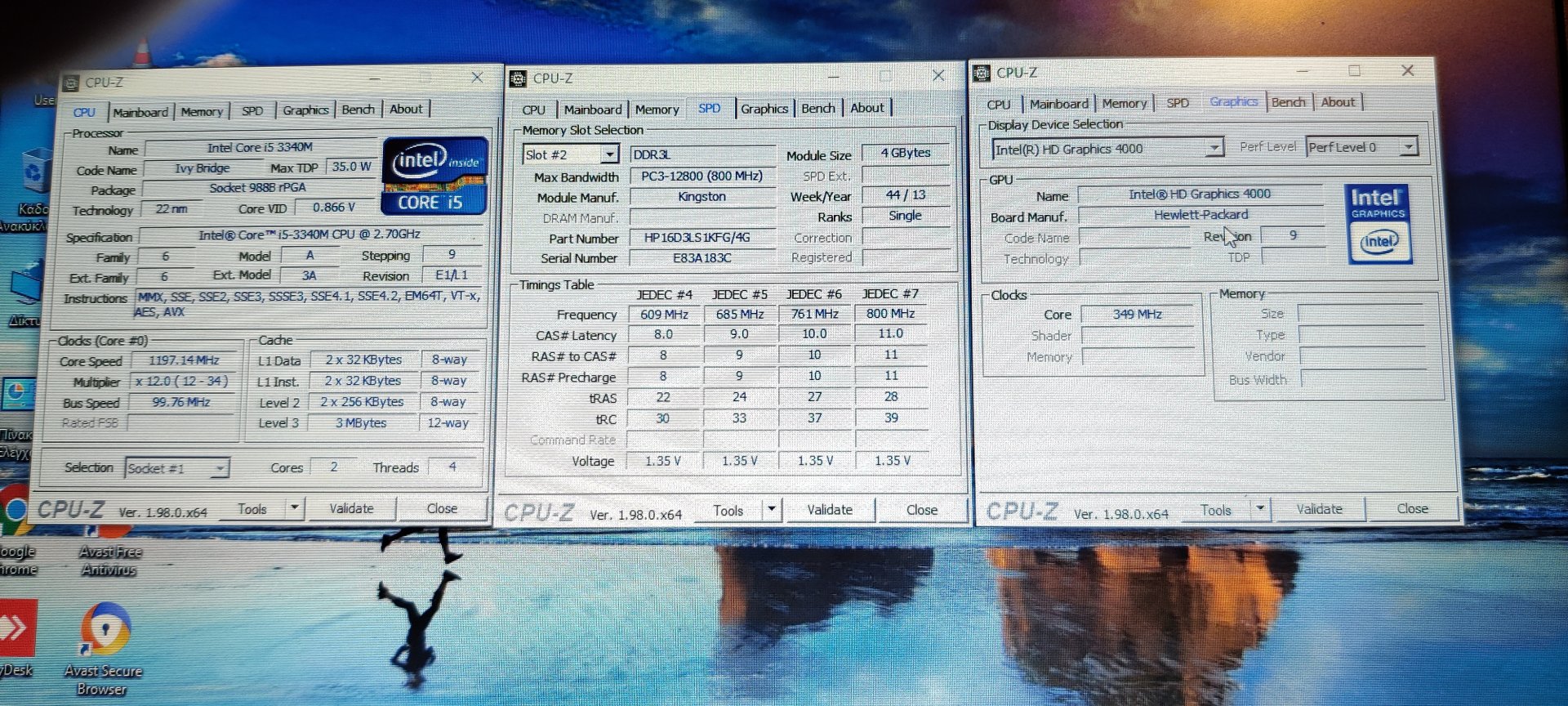The image size is (1568, 706).
Task: Switch to Mainboard tab in middle CPU-Z window
Action: pos(593,109)
